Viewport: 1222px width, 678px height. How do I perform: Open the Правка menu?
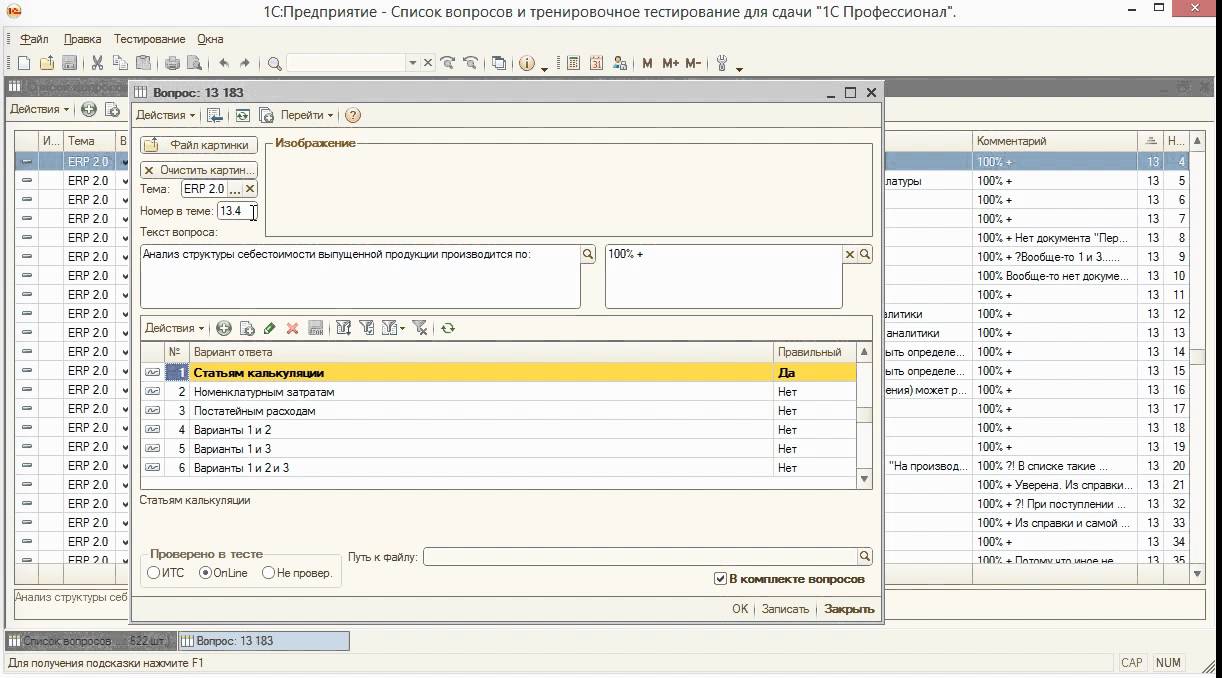coord(82,39)
